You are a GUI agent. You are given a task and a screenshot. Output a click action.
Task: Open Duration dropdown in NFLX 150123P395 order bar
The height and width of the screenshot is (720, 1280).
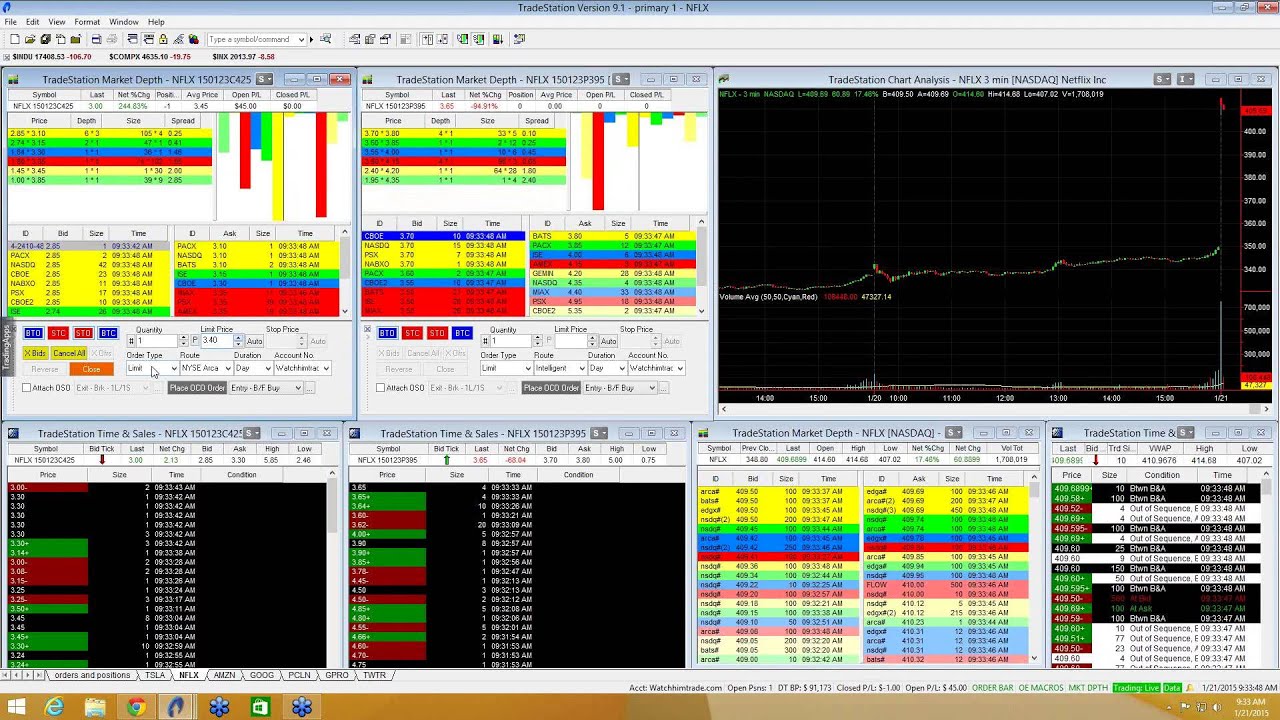coord(622,368)
